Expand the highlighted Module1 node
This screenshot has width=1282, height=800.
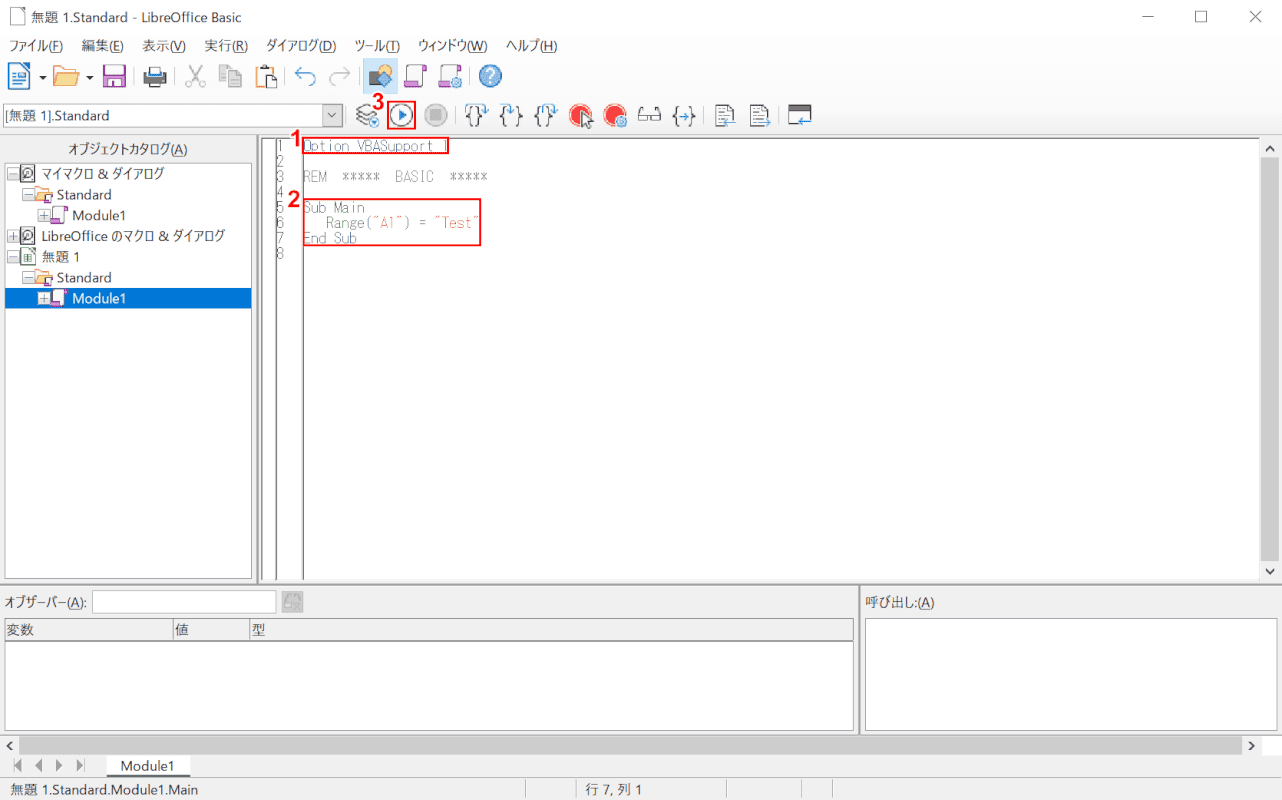(43, 298)
